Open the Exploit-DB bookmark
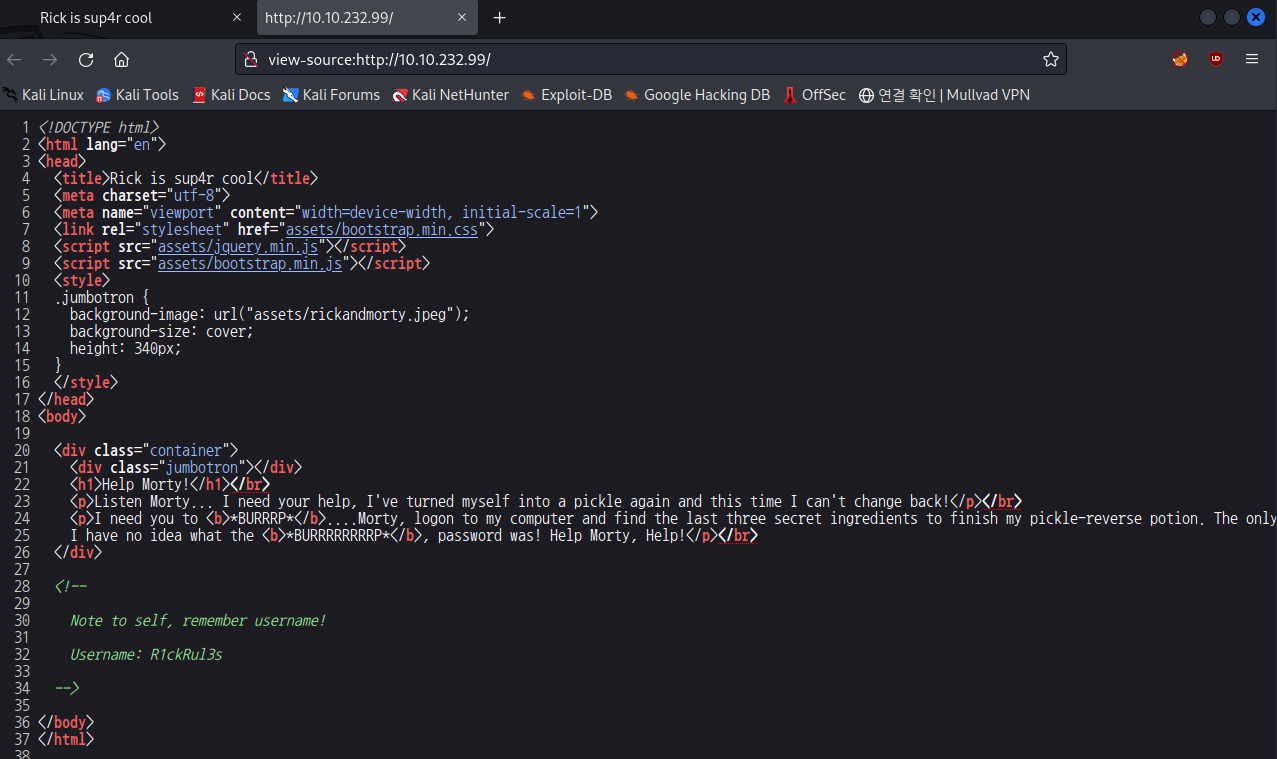Screen dimensions: 1277x759 point(567,95)
